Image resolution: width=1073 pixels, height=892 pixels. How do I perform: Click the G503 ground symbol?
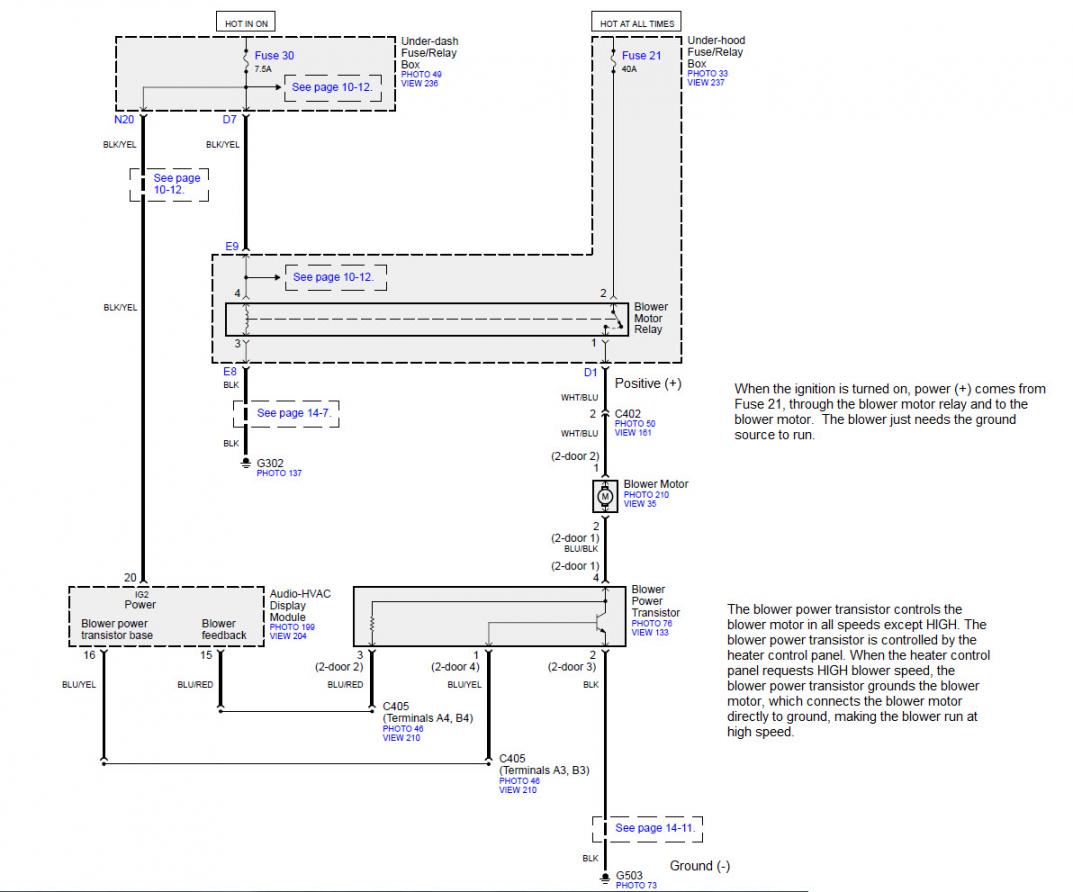[604, 878]
